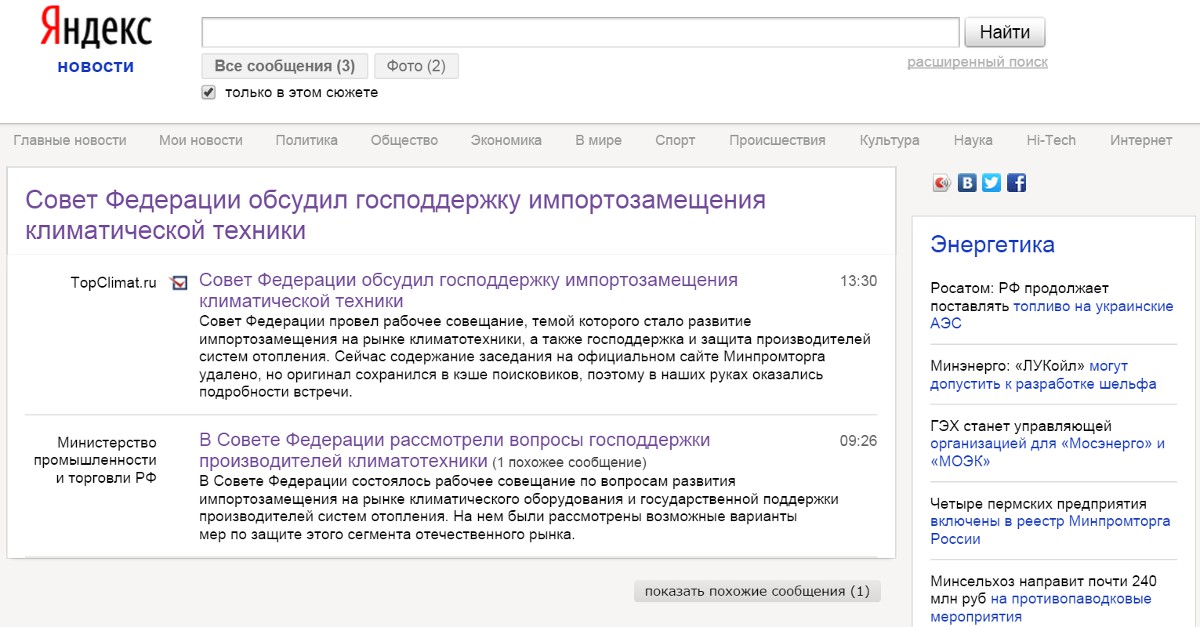
Task: Go to 'Hi-Tech' section
Action: point(1051,140)
